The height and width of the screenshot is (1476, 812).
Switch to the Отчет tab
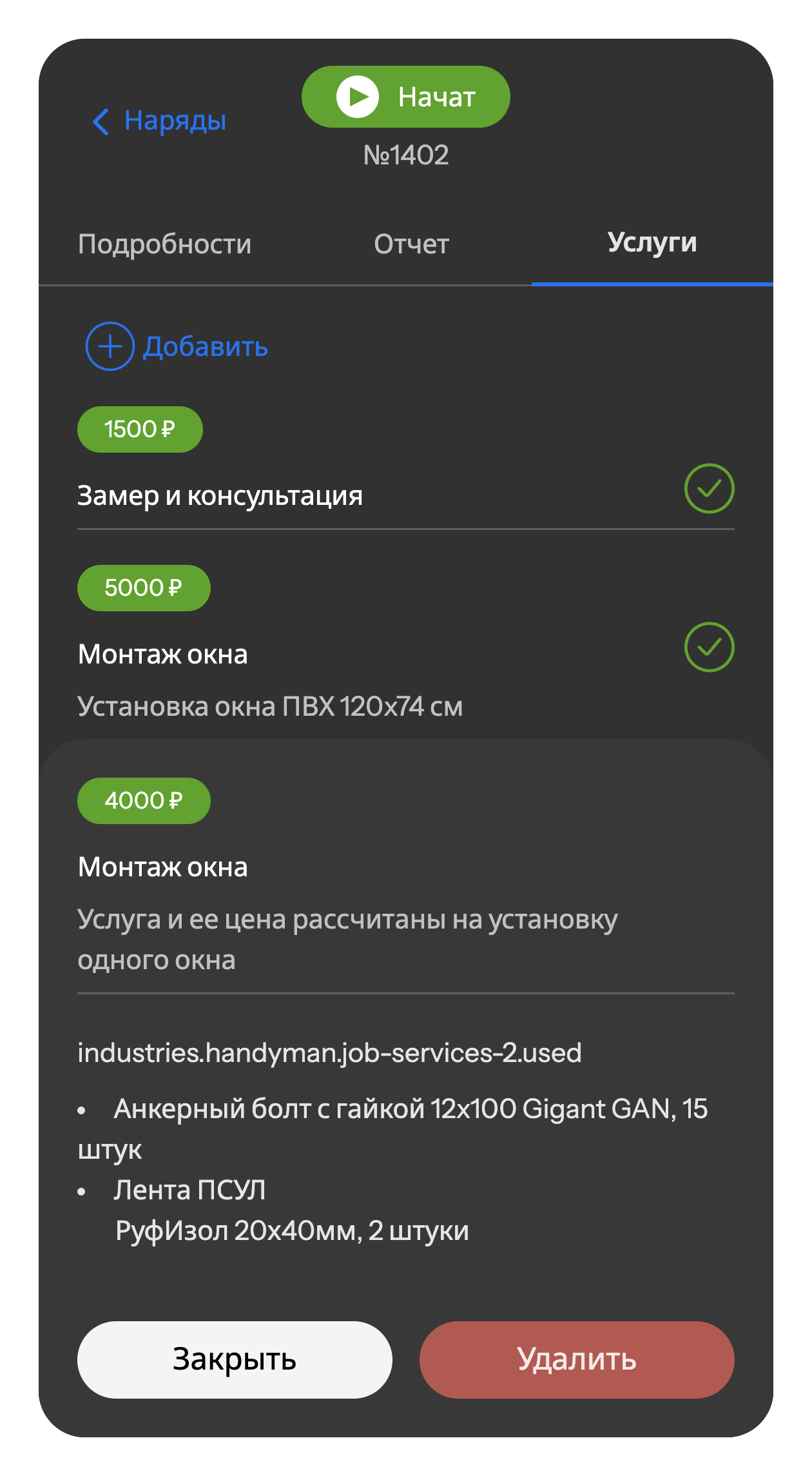pos(411,244)
